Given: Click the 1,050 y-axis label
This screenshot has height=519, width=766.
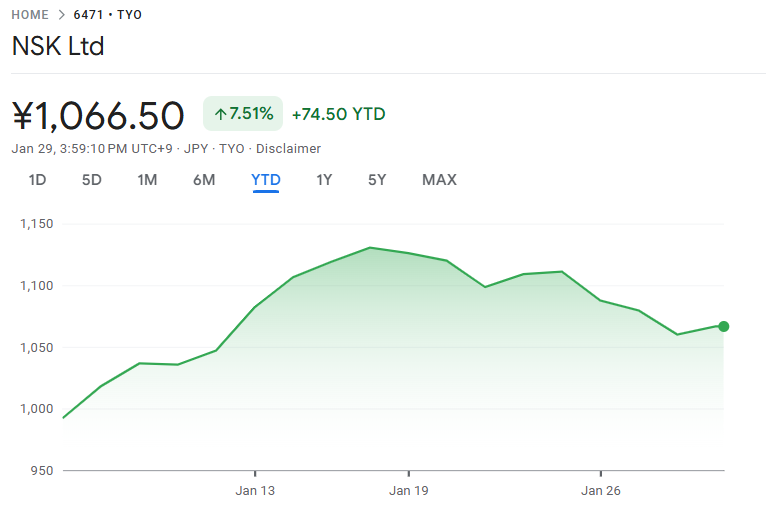Looking at the screenshot, I should click(36, 347).
